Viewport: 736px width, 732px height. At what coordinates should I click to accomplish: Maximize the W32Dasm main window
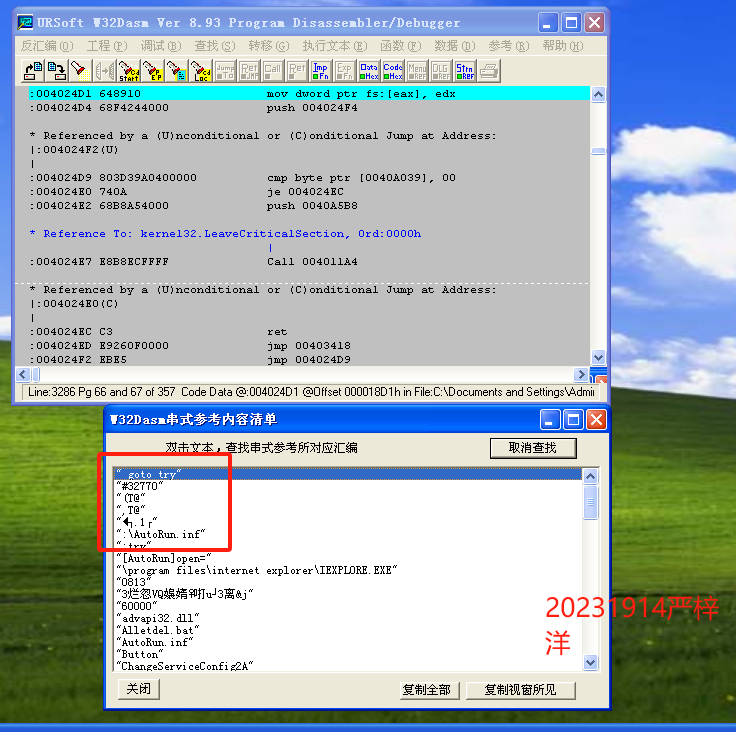(571, 23)
